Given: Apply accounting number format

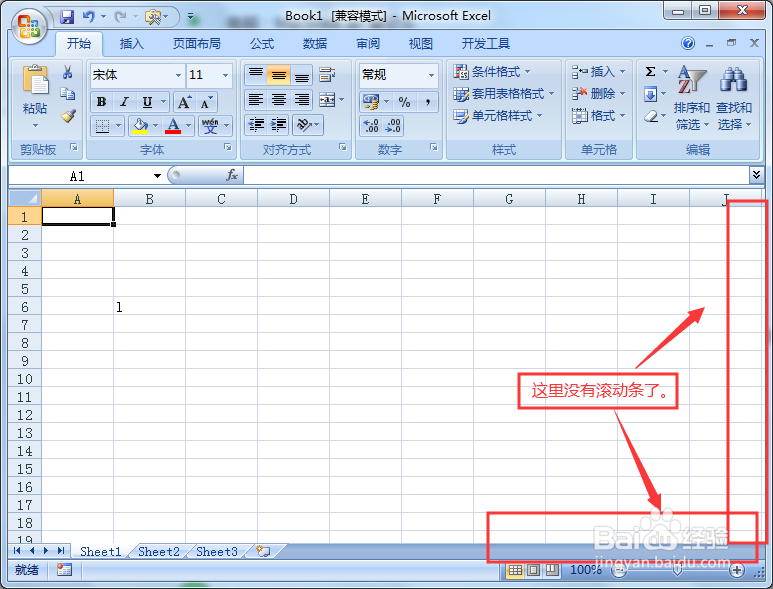Looking at the screenshot, I should click(x=371, y=102).
